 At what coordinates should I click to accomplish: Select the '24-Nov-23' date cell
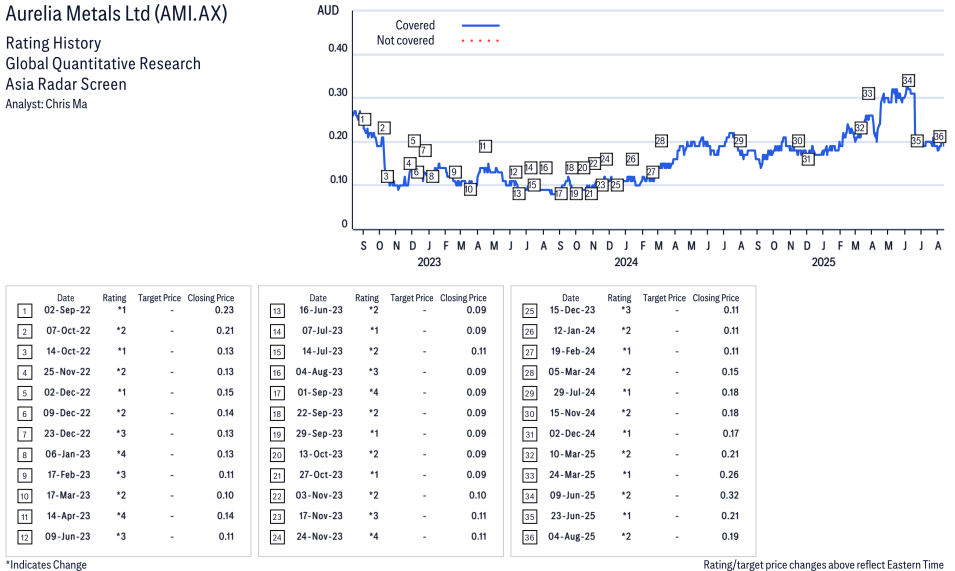pyautogui.click(x=320, y=537)
